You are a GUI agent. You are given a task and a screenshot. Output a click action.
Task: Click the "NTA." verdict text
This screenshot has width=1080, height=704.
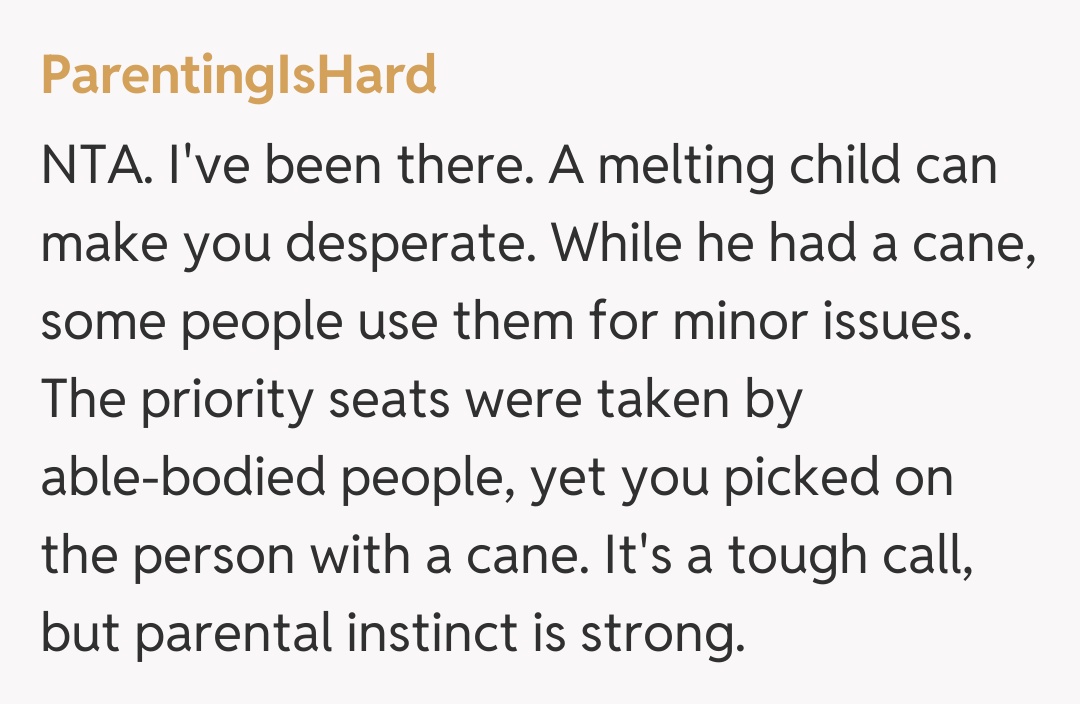(99, 166)
